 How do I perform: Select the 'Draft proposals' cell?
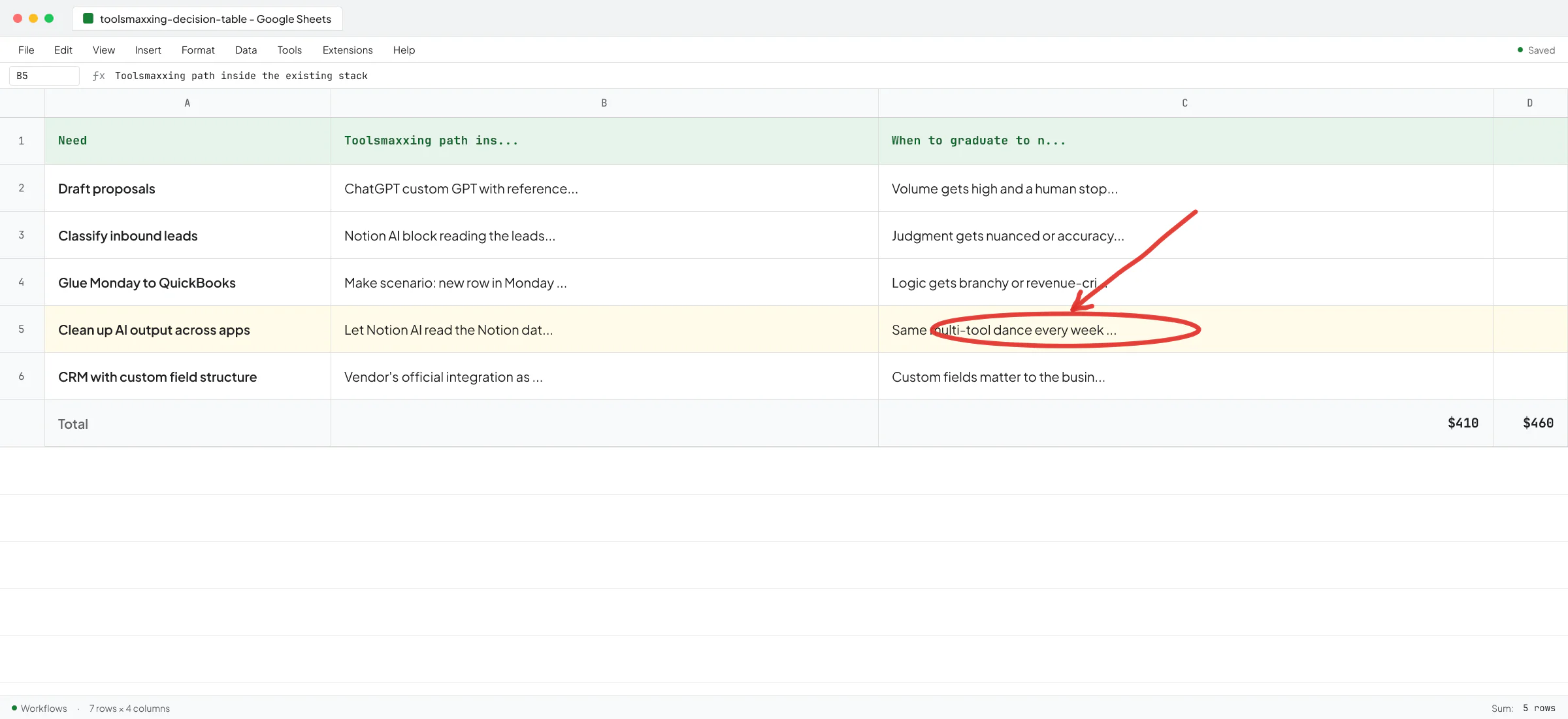[x=188, y=188]
